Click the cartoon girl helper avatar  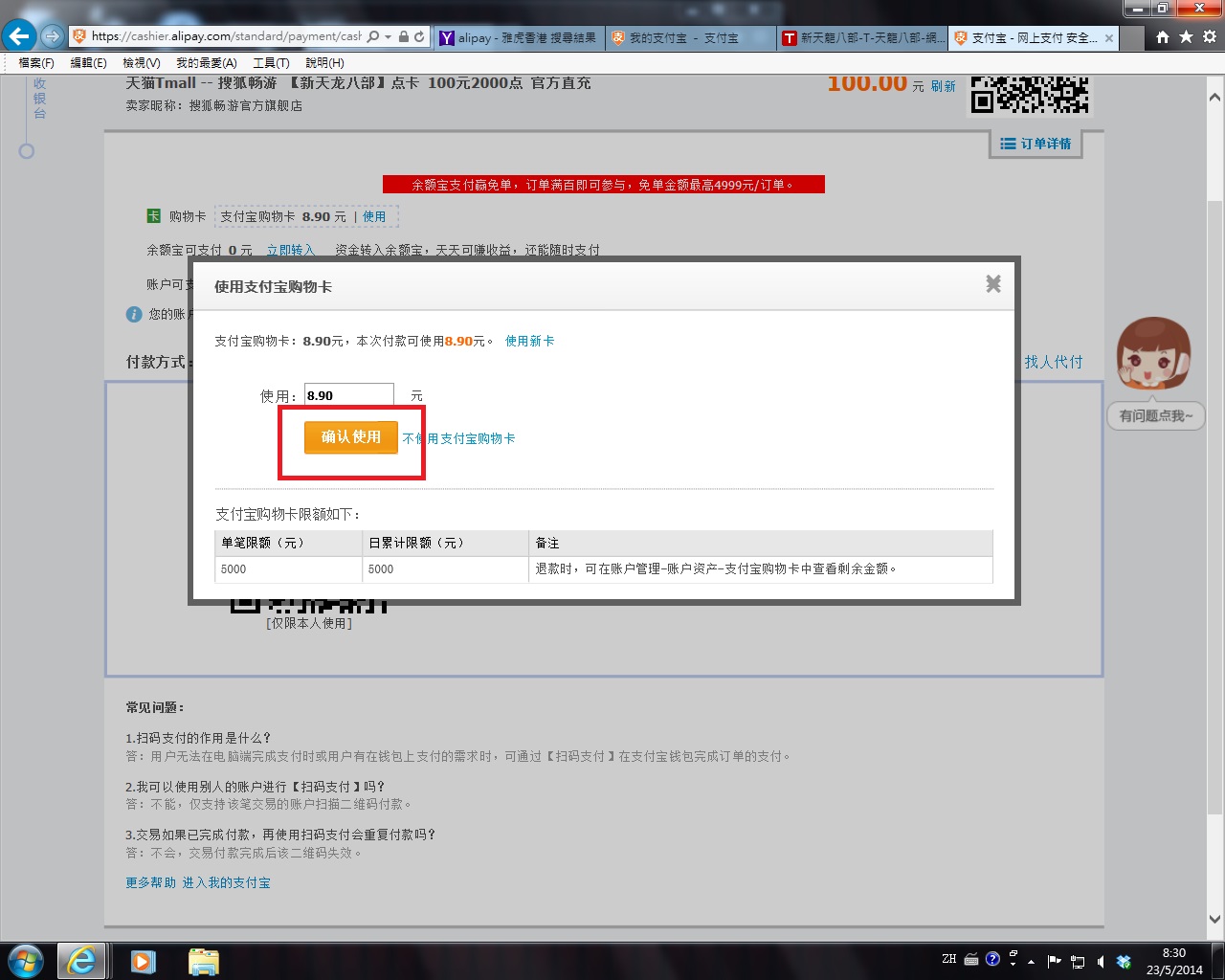pos(1153,352)
